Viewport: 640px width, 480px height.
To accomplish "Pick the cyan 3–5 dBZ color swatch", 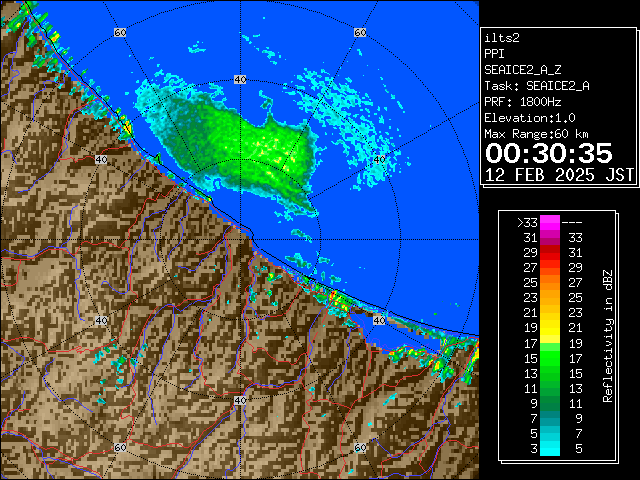I will pos(550,448).
